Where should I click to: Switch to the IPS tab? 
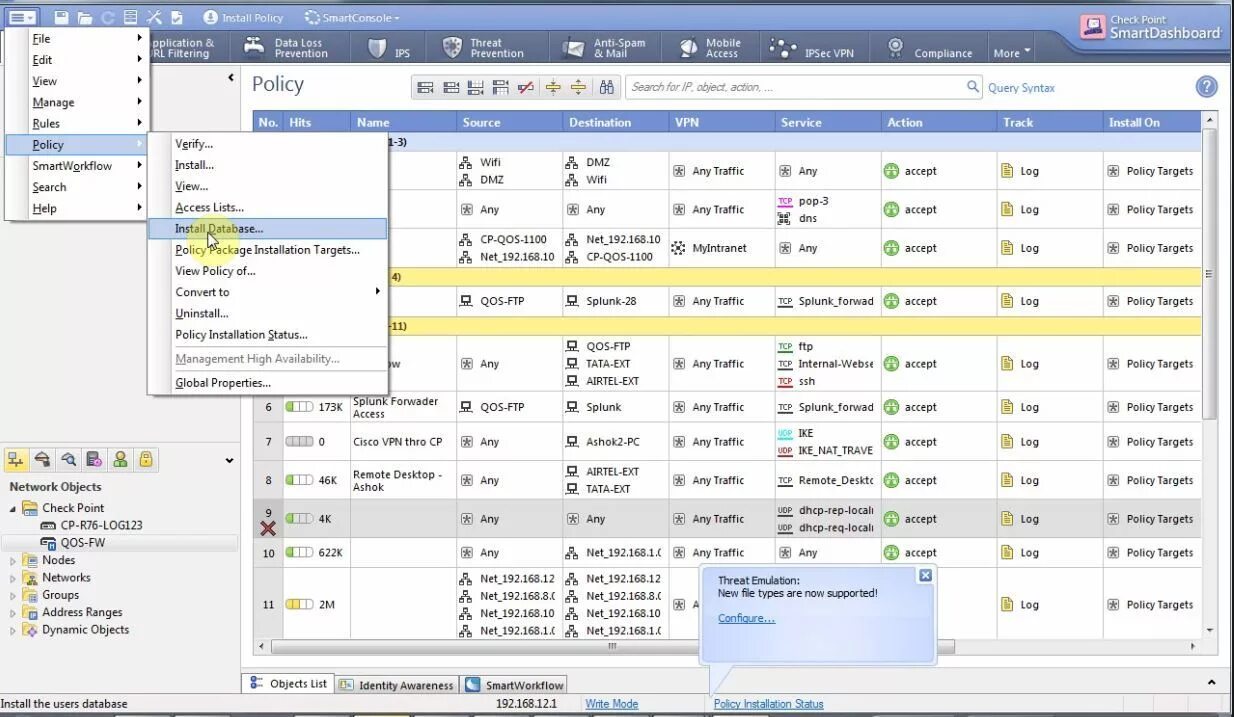(x=390, y=48)
